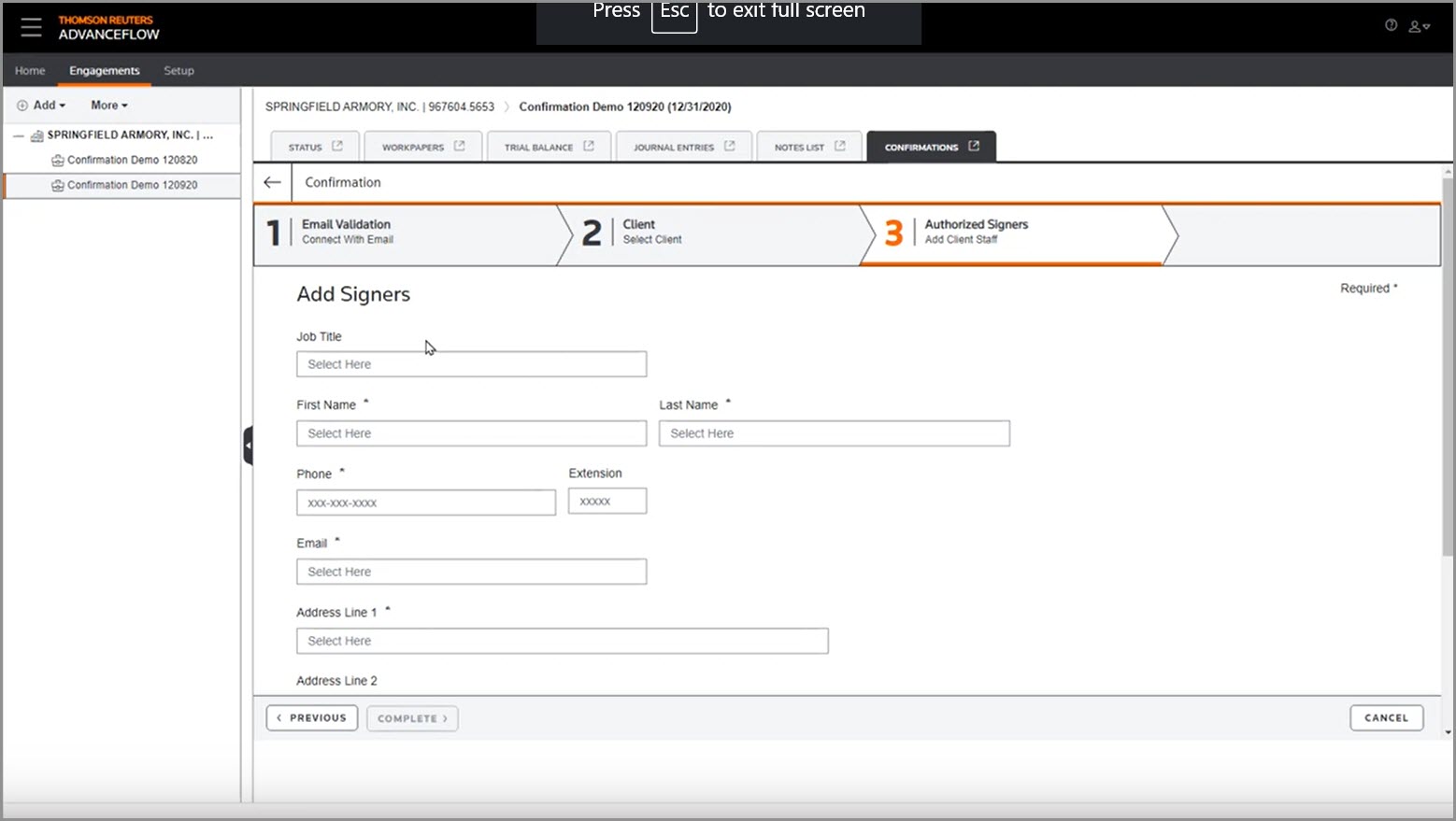
Task: Click the Previous button
Action: (x=312, y=717)
